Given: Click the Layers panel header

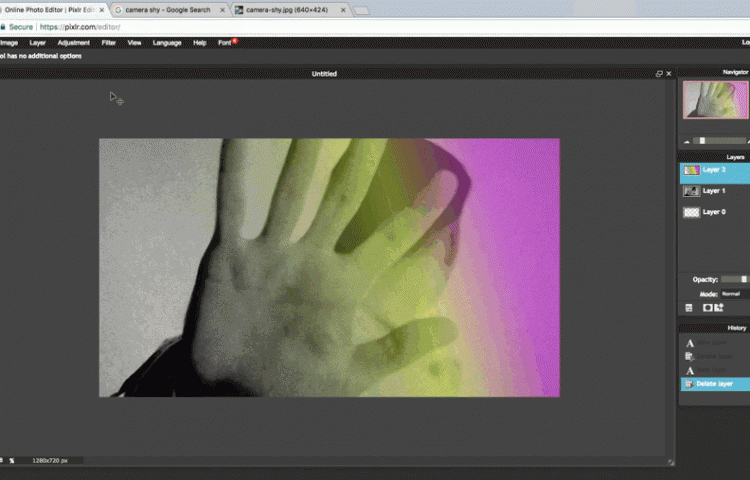Looking at the screenshot, I should click(x=714, y=157).
